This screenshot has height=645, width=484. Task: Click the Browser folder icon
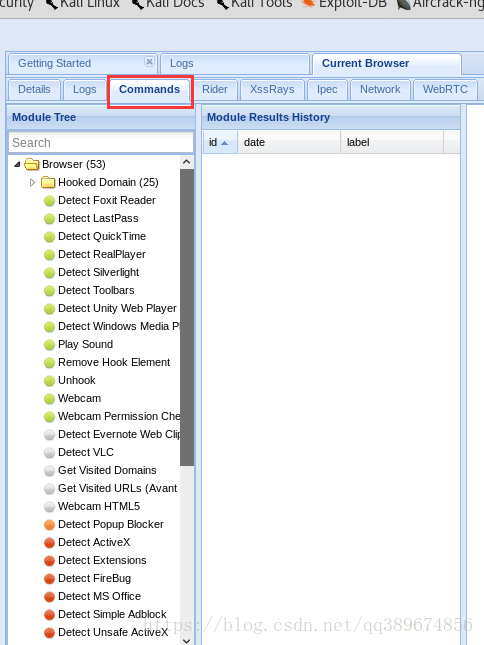tap(32, 164)
